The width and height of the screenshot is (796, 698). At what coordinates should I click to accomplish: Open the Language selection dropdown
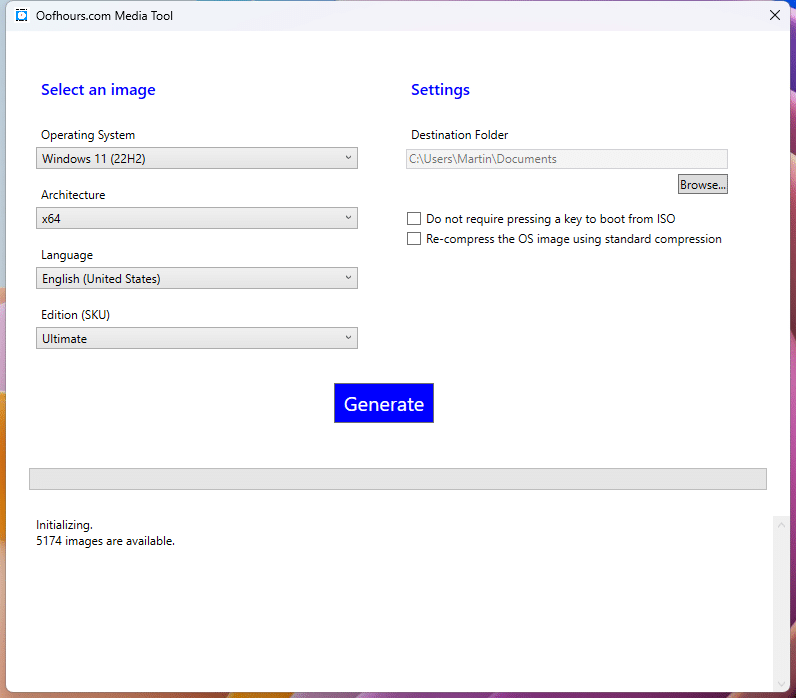click(x=197, y=278)
